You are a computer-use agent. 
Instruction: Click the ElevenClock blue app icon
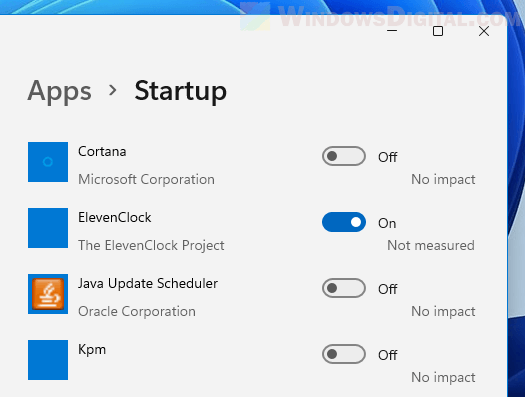pos(48,228)
